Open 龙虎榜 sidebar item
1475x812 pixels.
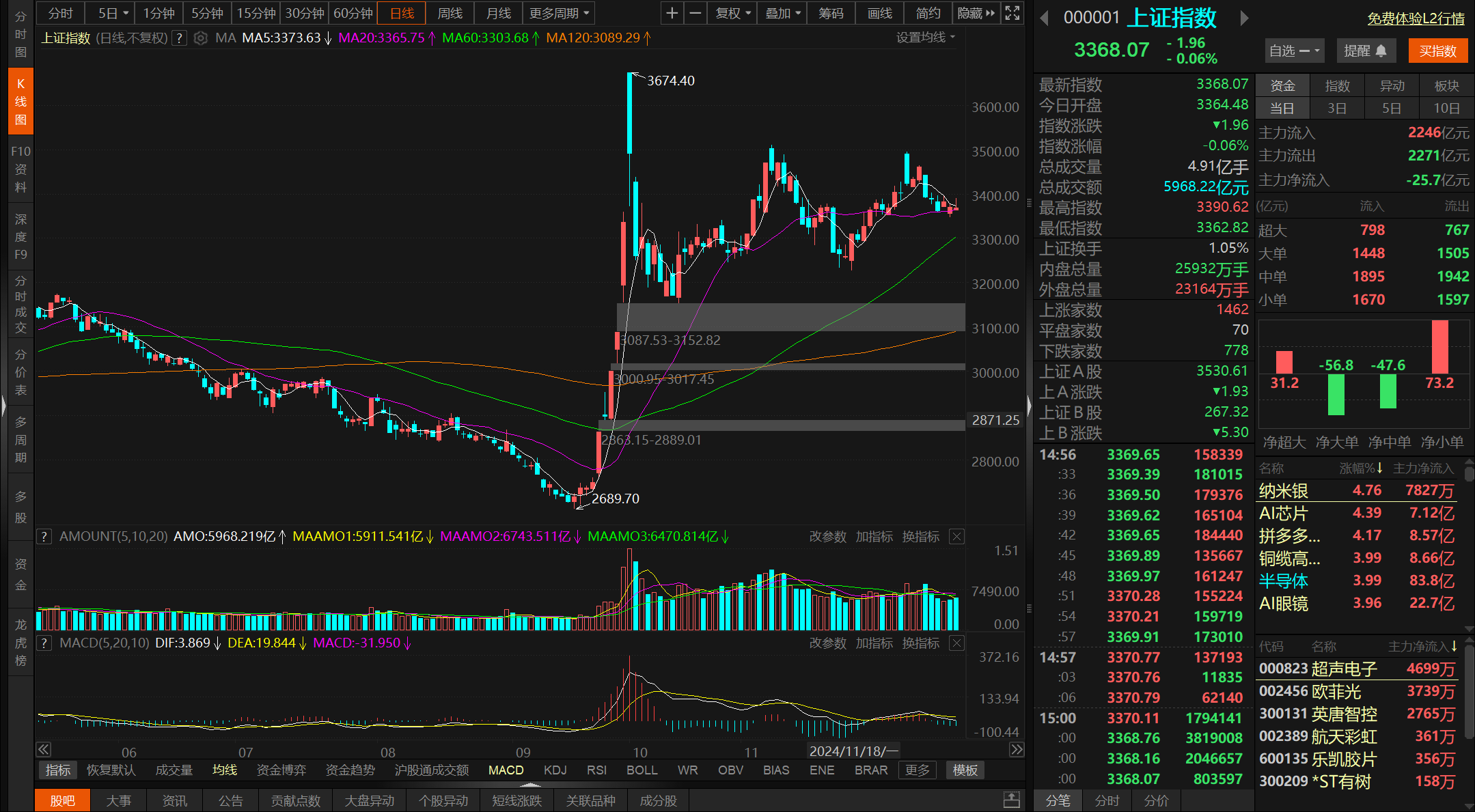click(x=20, y=643)
